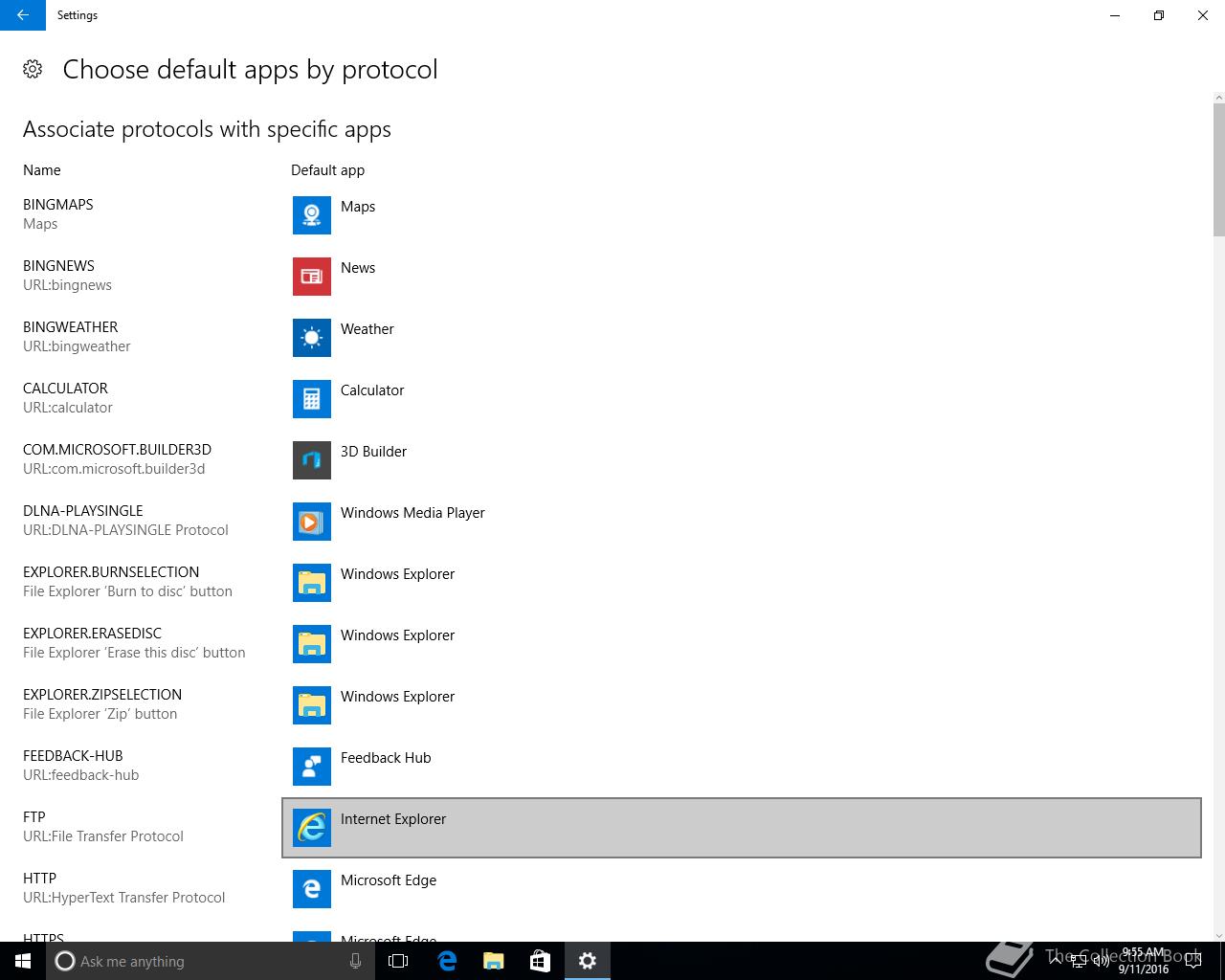This screenshot has width=1225, height=980.
Task: Select the Microsoft Edge label for HTTP
Action: click(x=389, y=880)
